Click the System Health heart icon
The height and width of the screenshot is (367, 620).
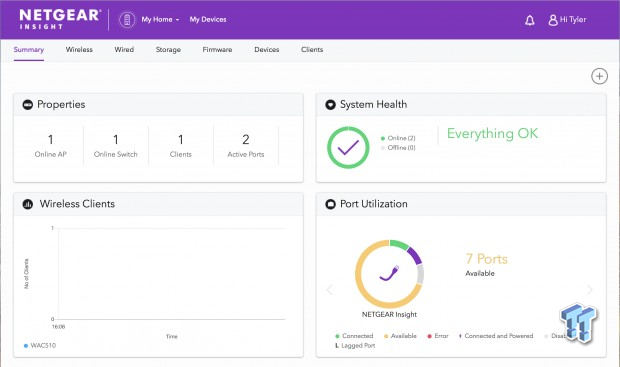pos(330,105)
